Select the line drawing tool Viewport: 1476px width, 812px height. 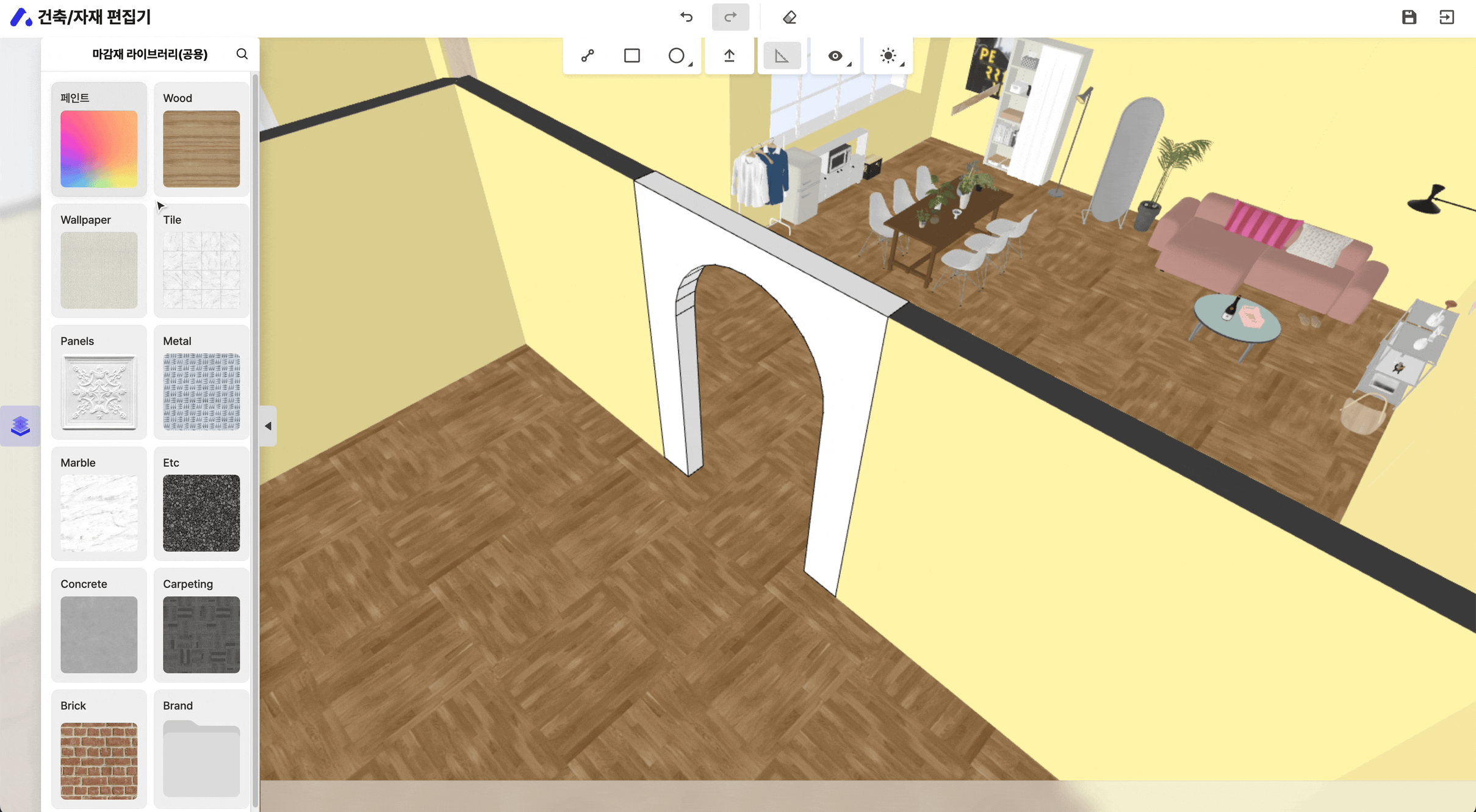[x=588, y=56]
